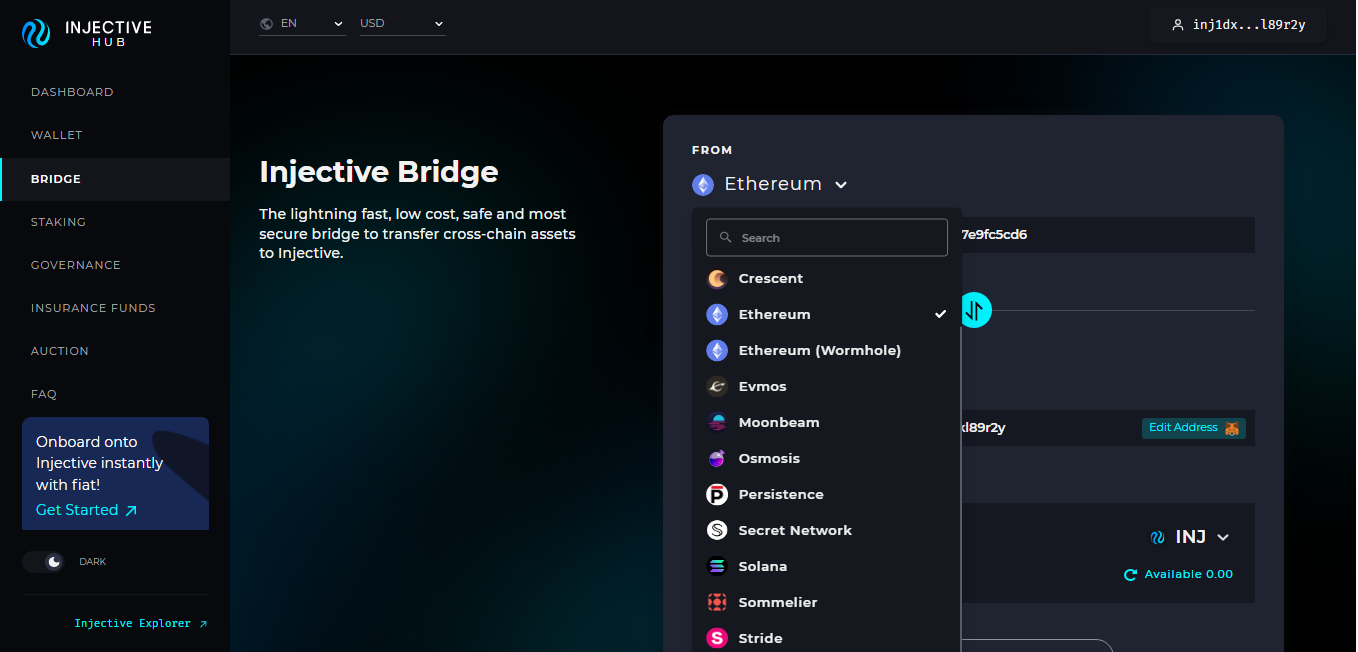Image resolution: width=1358 pixels, height=652 pixels.
Task: Click the magnifier icon in the search box
Action: [x=726, y=238]
